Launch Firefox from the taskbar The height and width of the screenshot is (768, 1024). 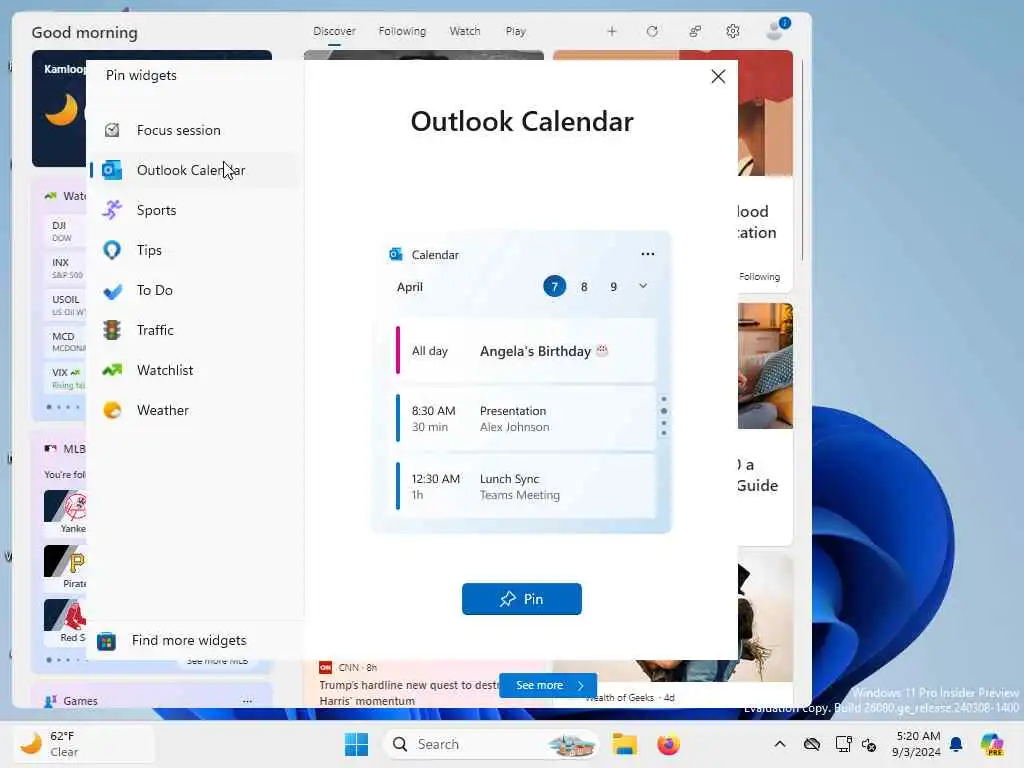click(x=668, y=744)
